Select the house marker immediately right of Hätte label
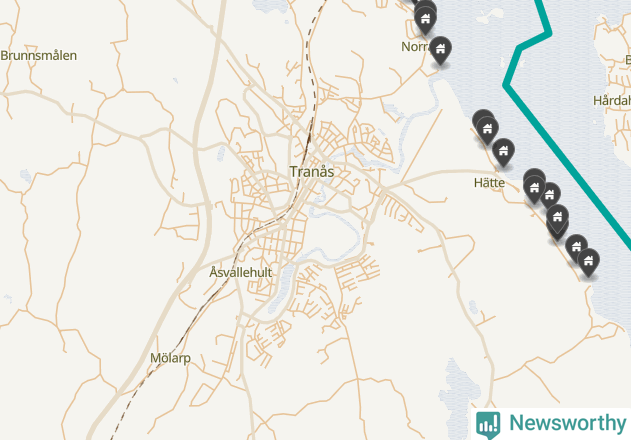 point(534,188)
